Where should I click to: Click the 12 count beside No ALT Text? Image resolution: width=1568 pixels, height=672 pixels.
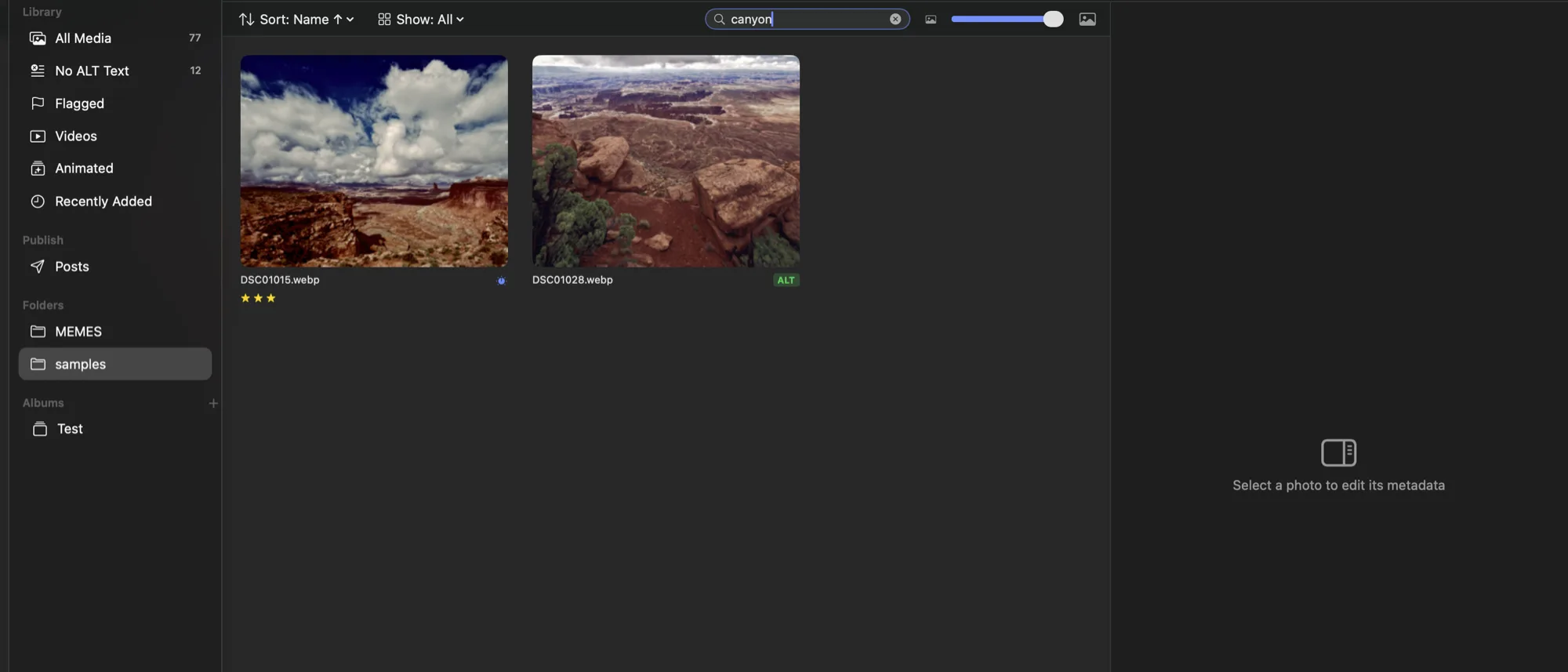pyautogui.click(x=195, y=71)
